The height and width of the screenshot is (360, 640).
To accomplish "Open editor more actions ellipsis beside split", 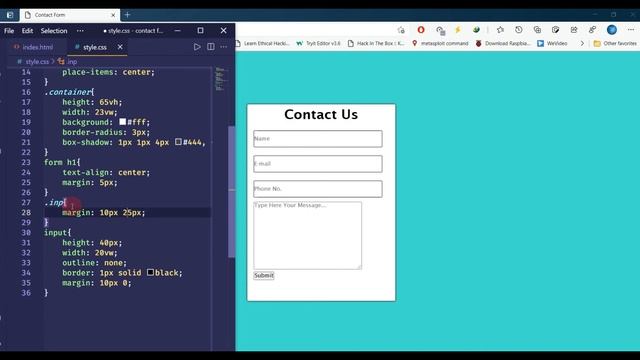I will (x=224, y=47).
